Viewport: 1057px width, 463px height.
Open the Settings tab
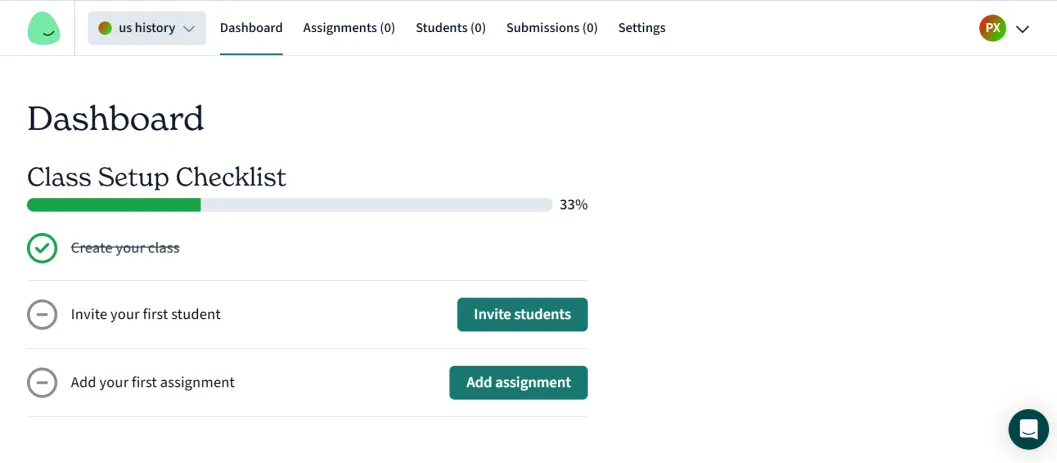tap(642, 28)
